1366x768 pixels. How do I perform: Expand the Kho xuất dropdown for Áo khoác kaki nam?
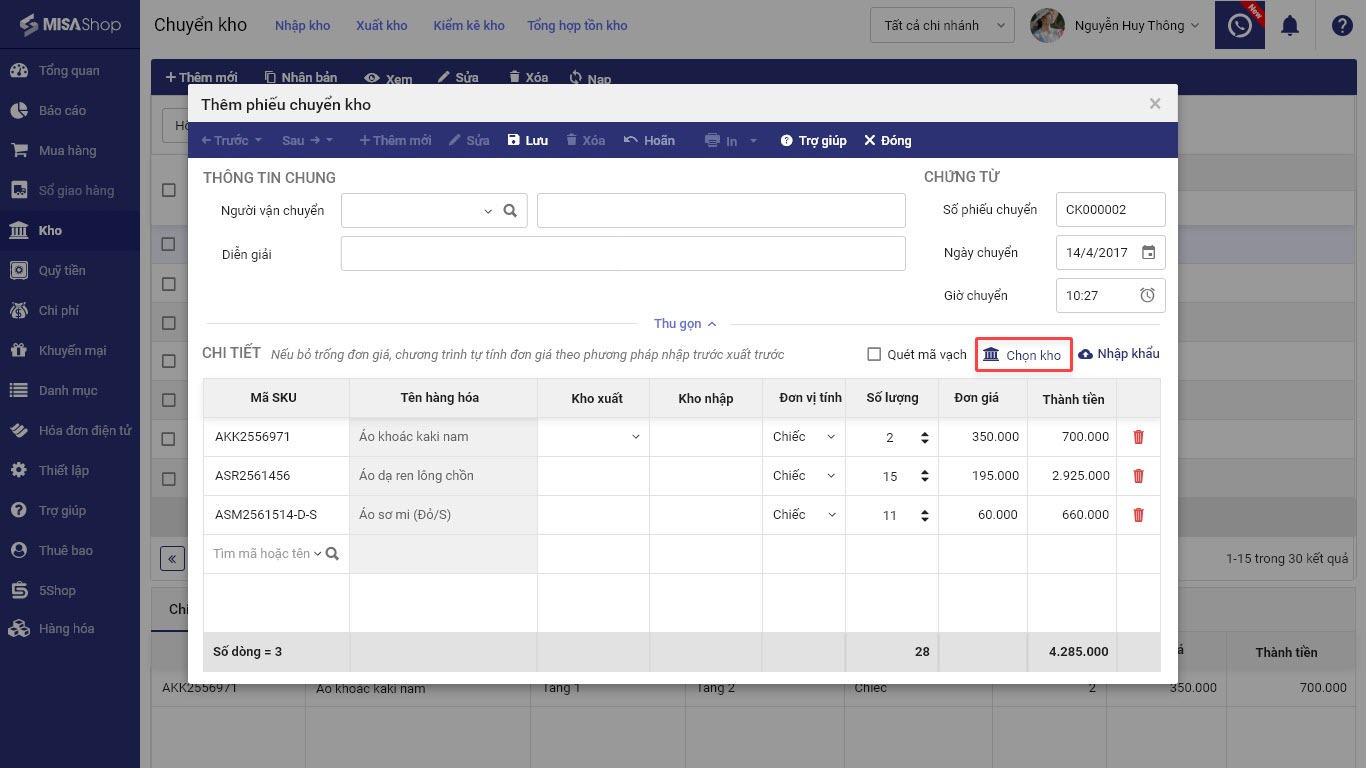(x=635, y=437)
